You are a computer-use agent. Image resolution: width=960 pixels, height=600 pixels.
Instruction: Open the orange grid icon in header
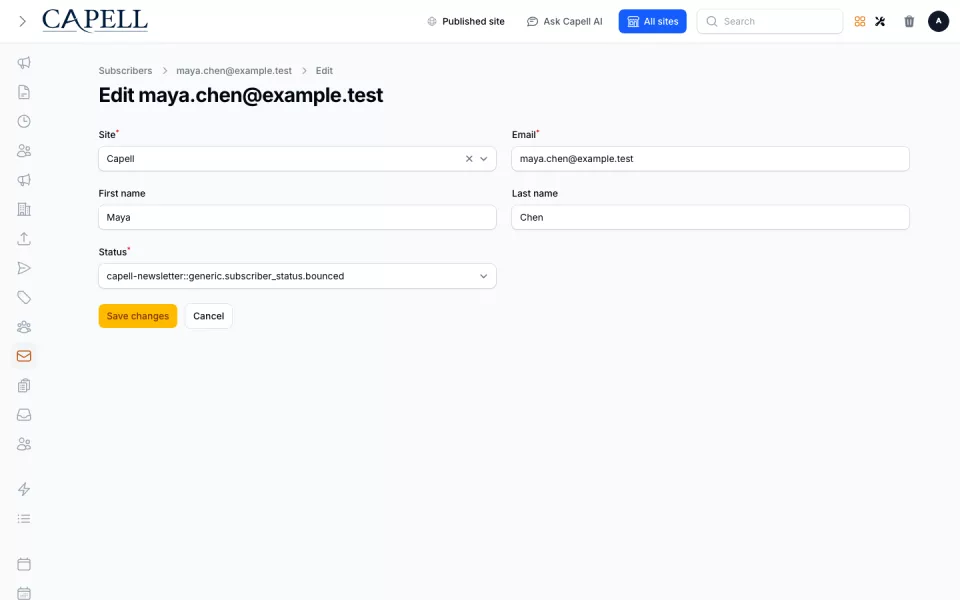860,21
